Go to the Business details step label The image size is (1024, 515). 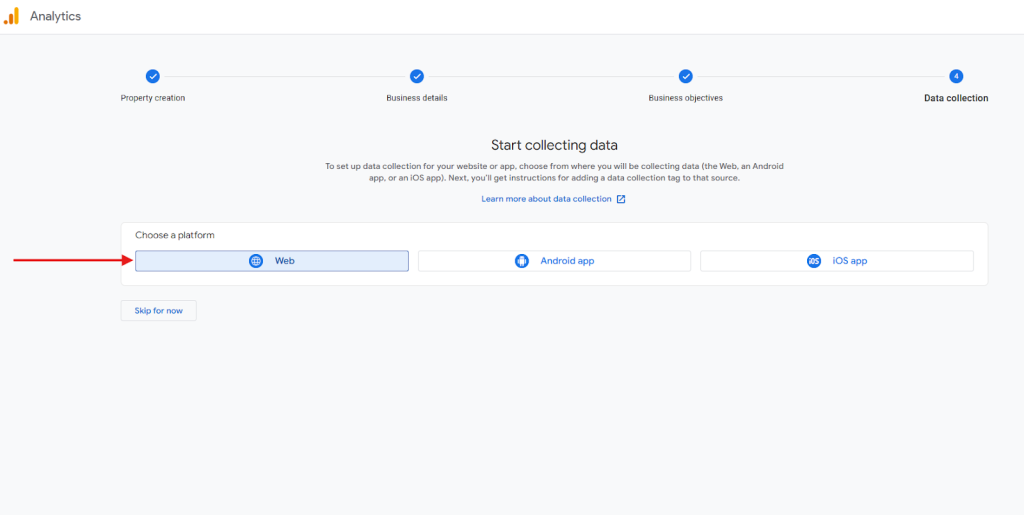[417, 98]
